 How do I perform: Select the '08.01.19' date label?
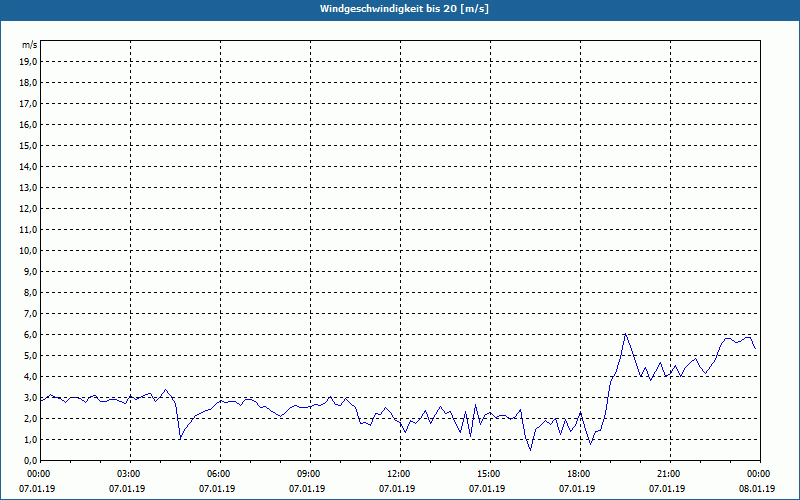[x=757, y=488]
